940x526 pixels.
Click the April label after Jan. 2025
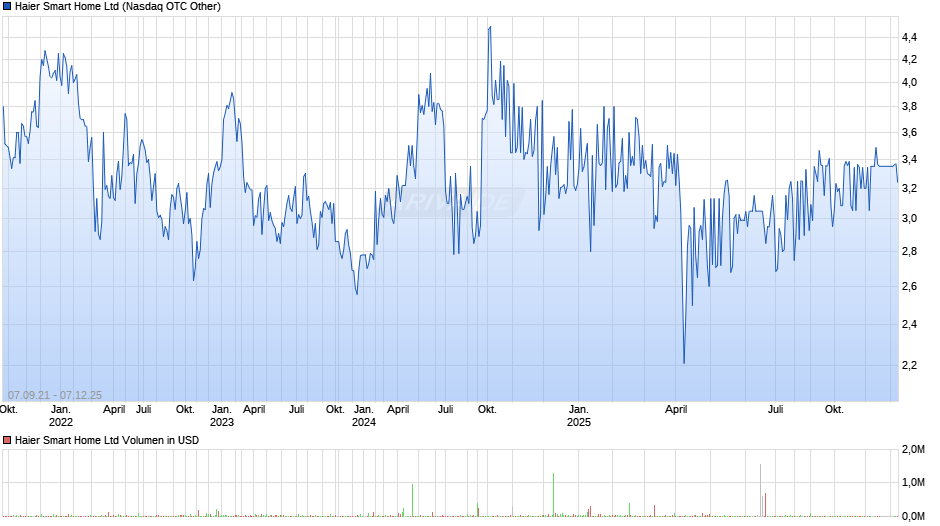[676, 410]
